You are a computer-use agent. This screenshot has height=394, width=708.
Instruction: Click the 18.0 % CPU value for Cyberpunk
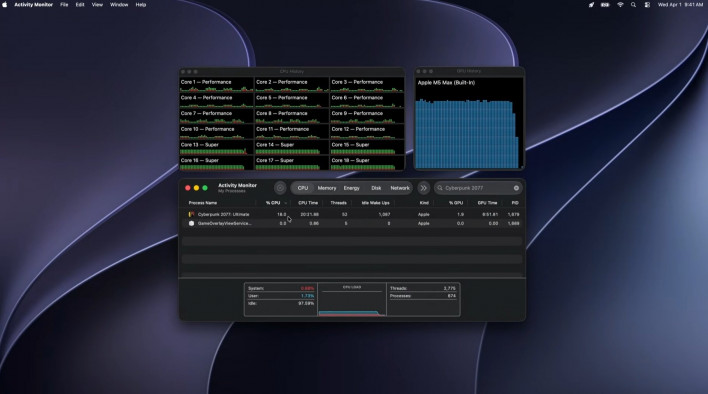[x=281, y=214]
